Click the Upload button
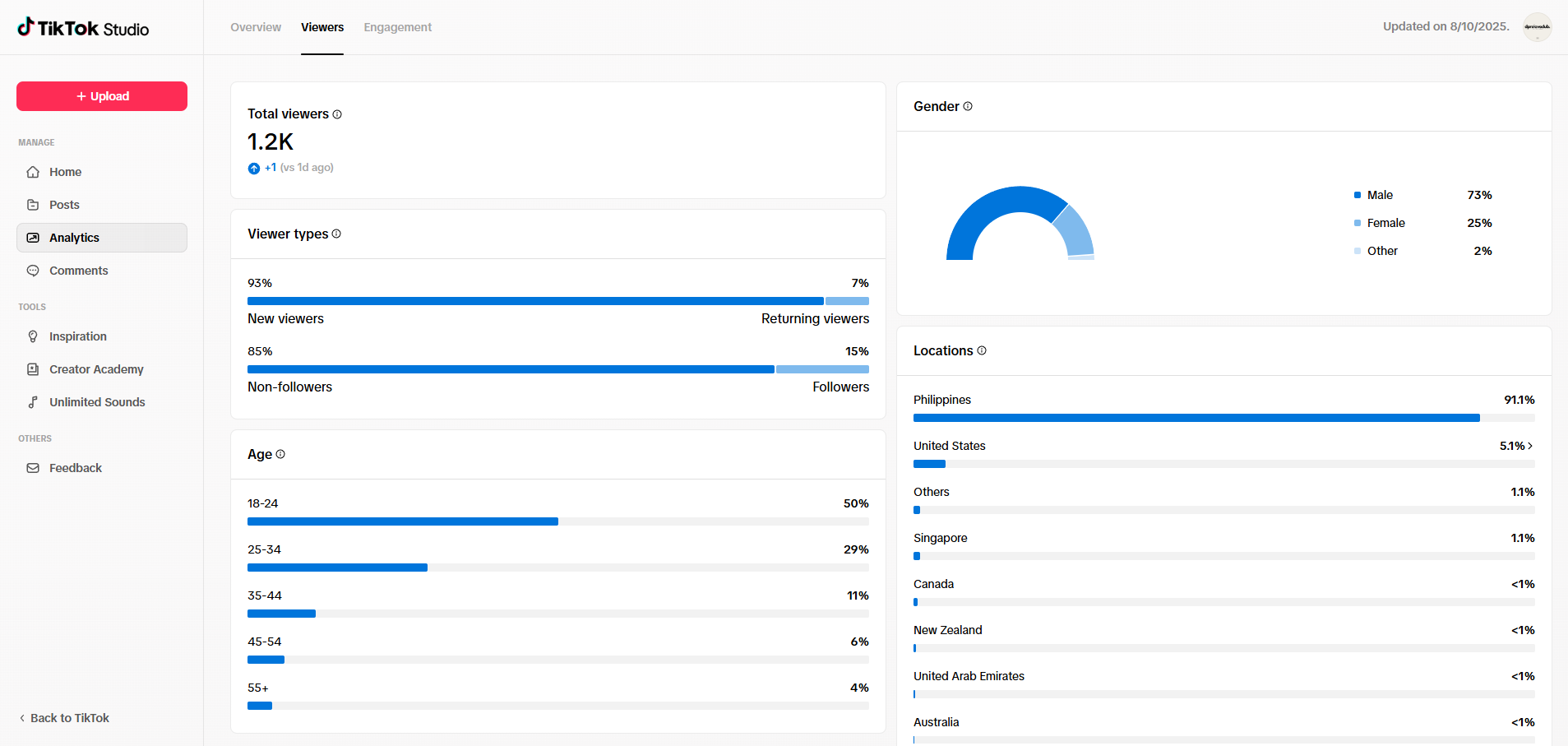Screen dimensions: 1568x746 [102, 96]
